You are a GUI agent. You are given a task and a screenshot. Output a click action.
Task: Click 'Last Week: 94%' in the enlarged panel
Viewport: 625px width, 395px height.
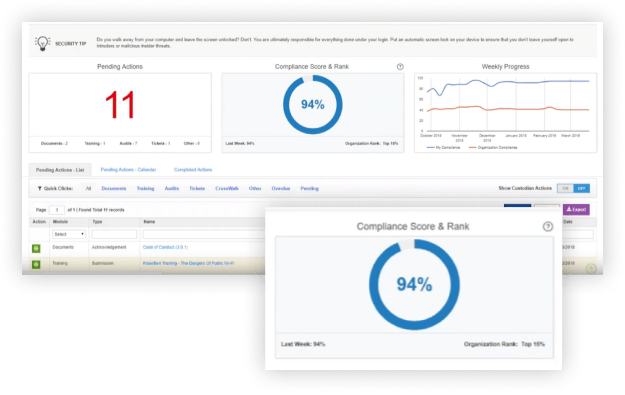[303, 344]
